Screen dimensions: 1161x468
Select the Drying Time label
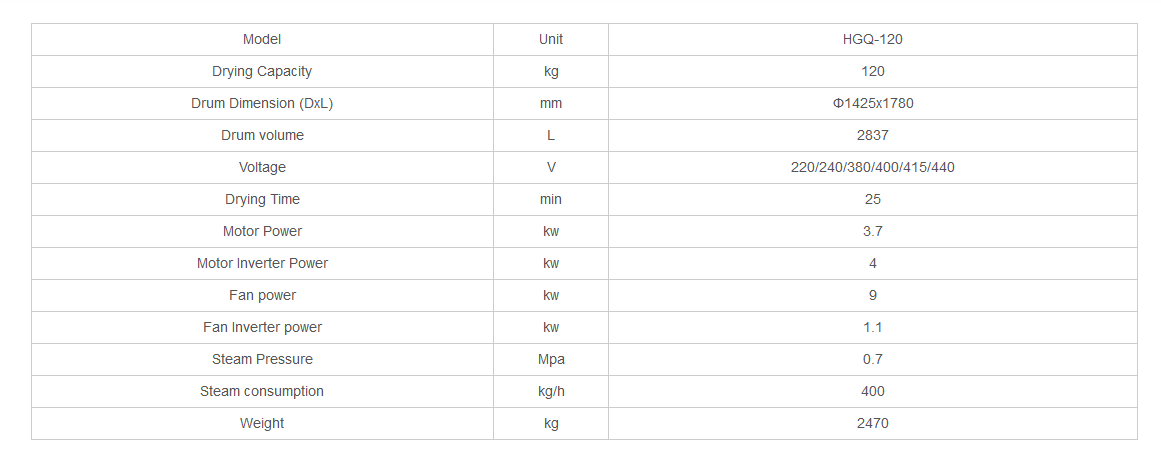(x=262, y=199)
